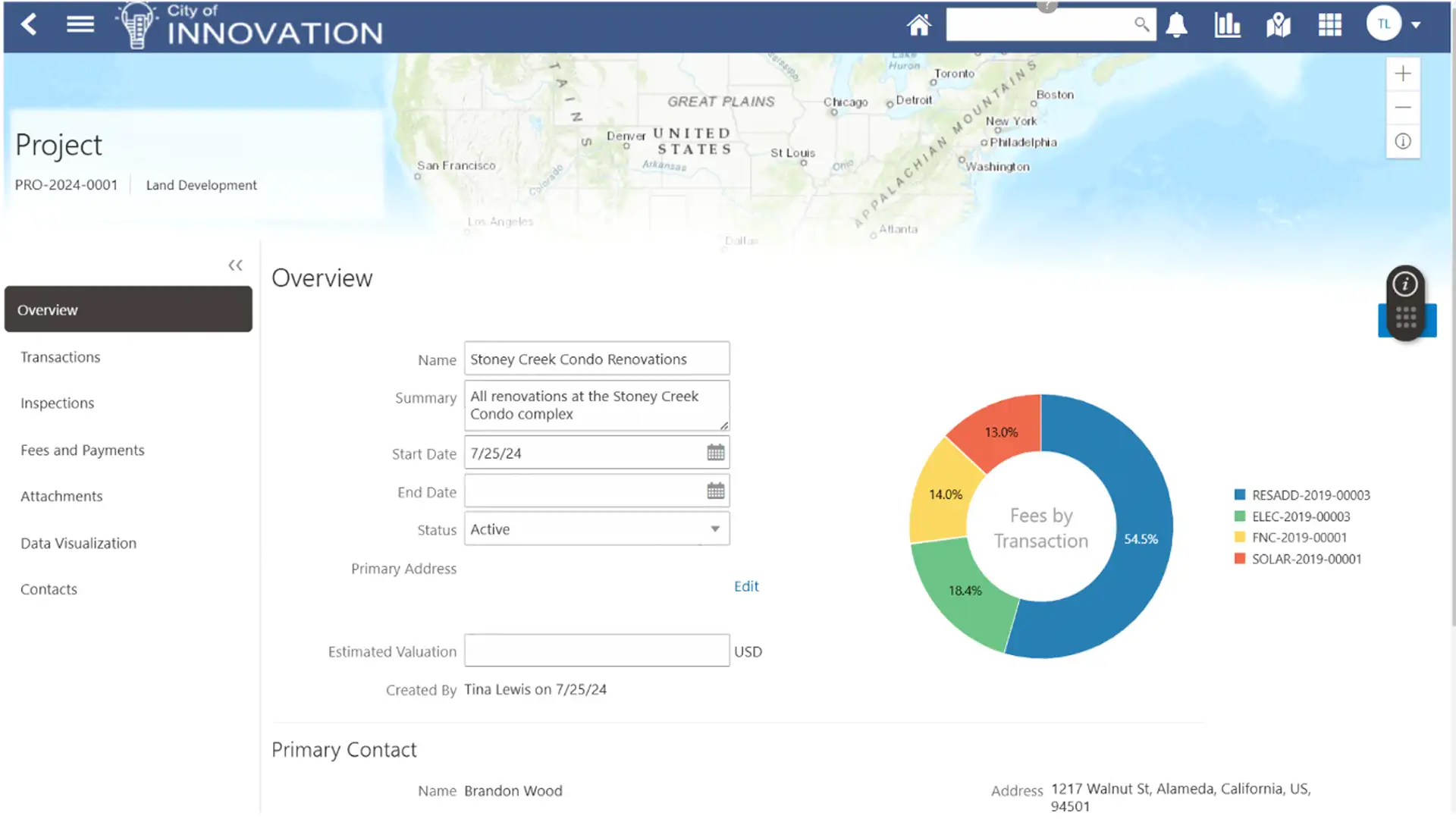Open the bar chart reports icon
Viewport: 1456px width, 819px height.
point(1227,25)
